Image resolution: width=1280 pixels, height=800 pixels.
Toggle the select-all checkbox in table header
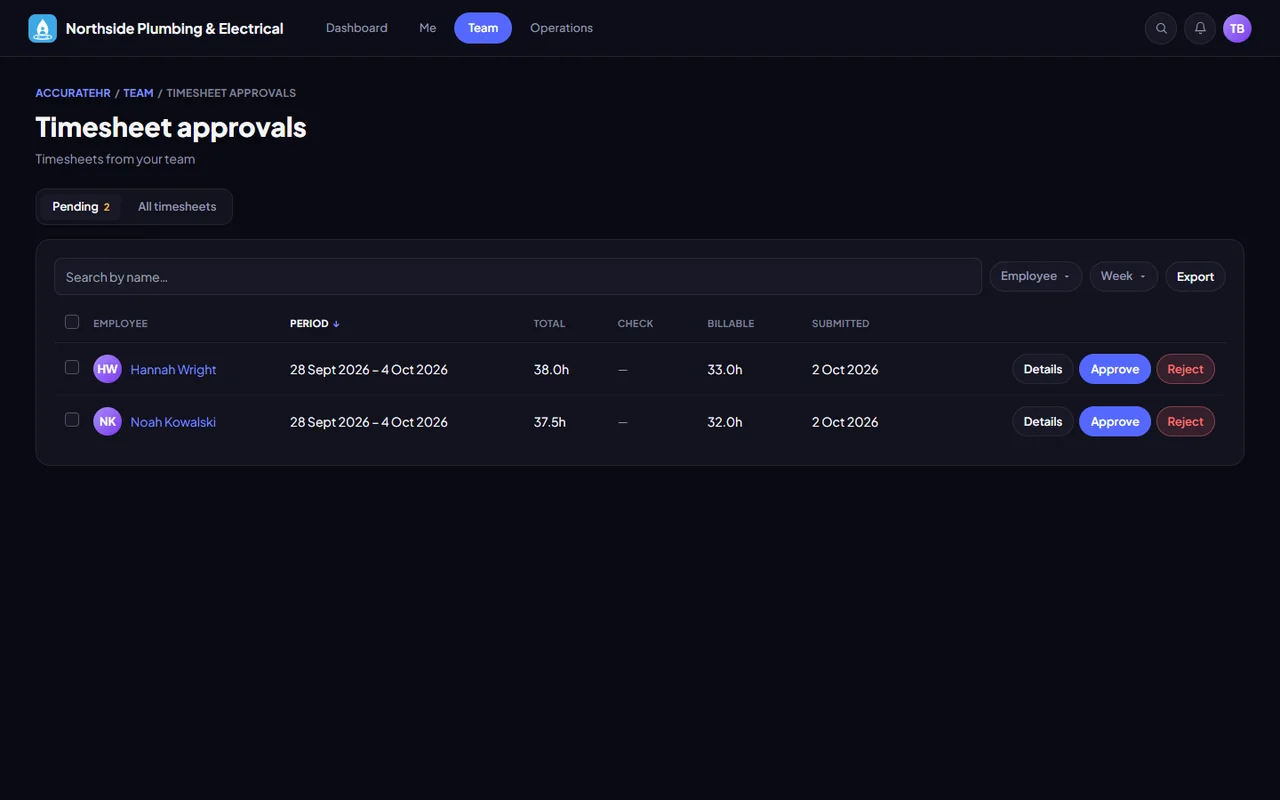click(x=72, y=322)
